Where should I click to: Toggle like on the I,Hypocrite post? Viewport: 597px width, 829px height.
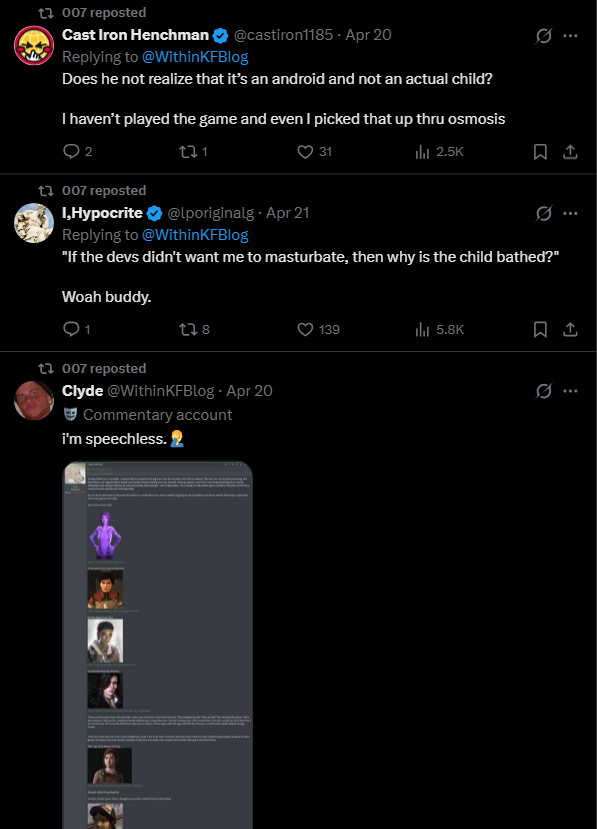(318, 329)
